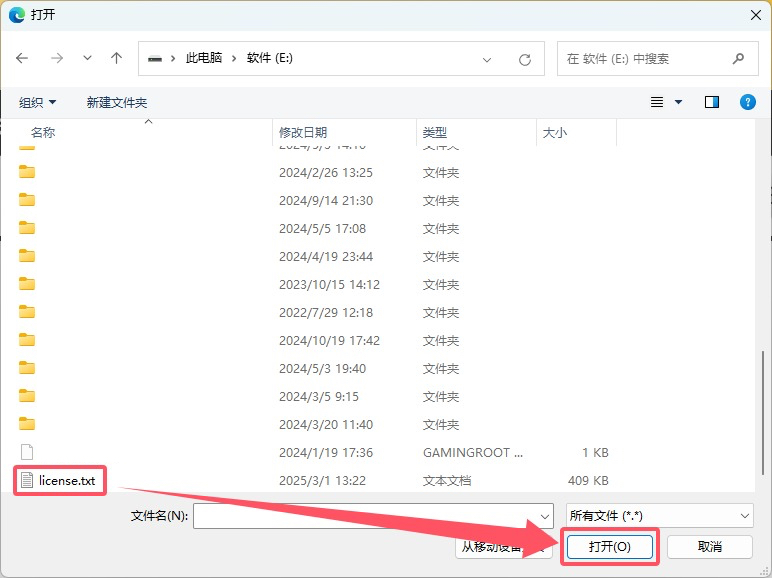Go up one folder level

[x=116, y=59]
